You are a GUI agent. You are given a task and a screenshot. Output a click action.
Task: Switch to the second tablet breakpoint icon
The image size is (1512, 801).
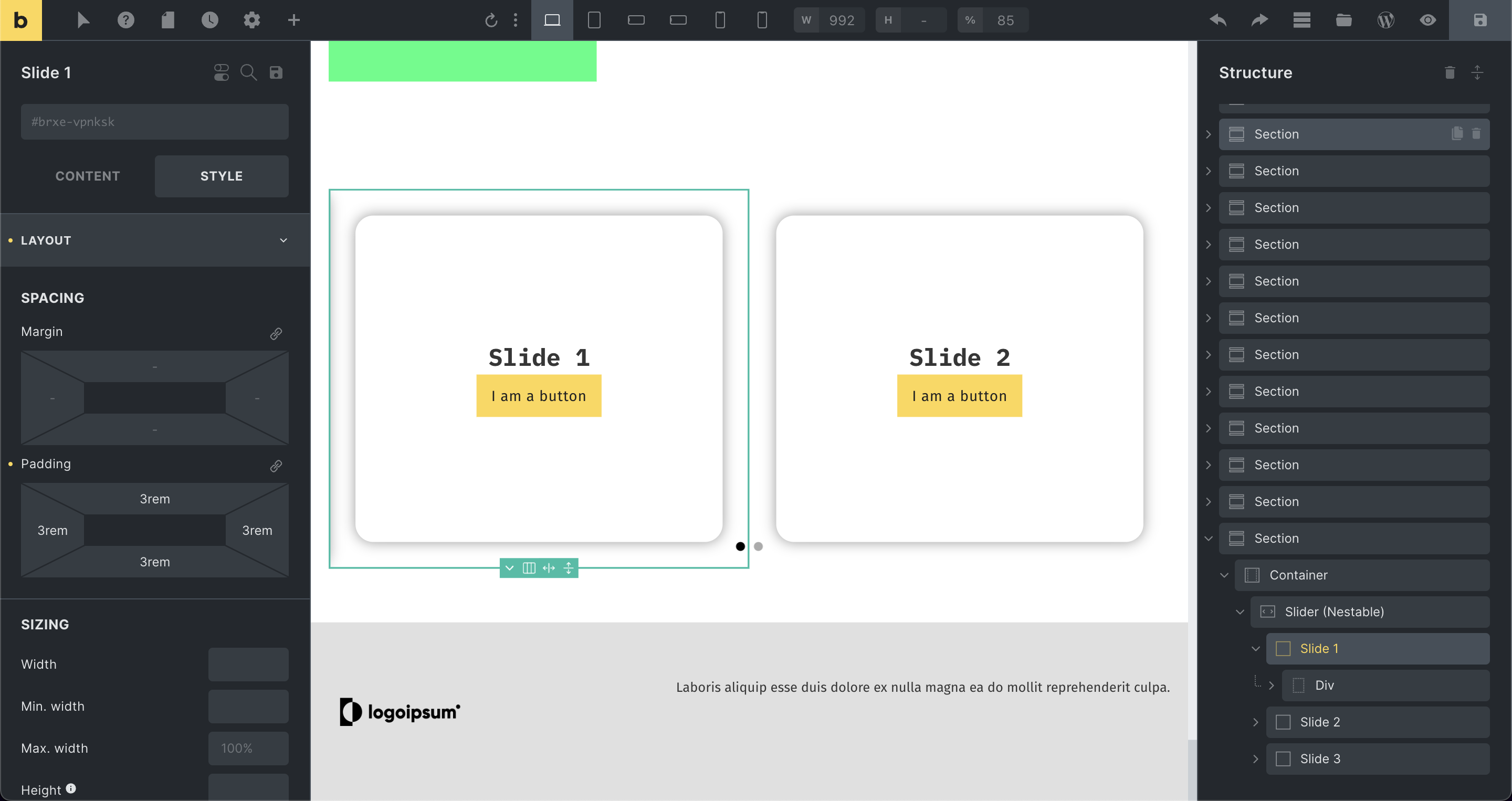coord(594,20)
